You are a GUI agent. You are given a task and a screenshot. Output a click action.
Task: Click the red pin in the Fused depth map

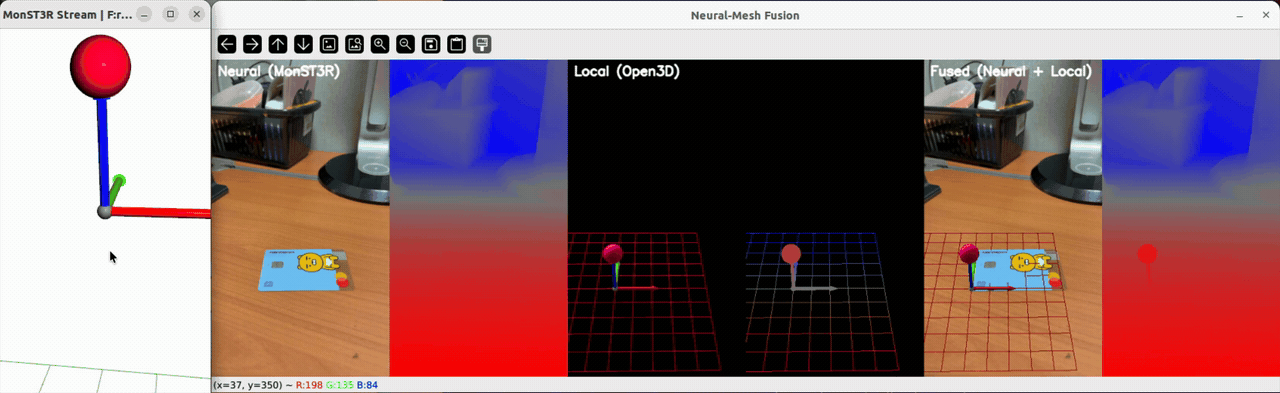coord(1147,255)
